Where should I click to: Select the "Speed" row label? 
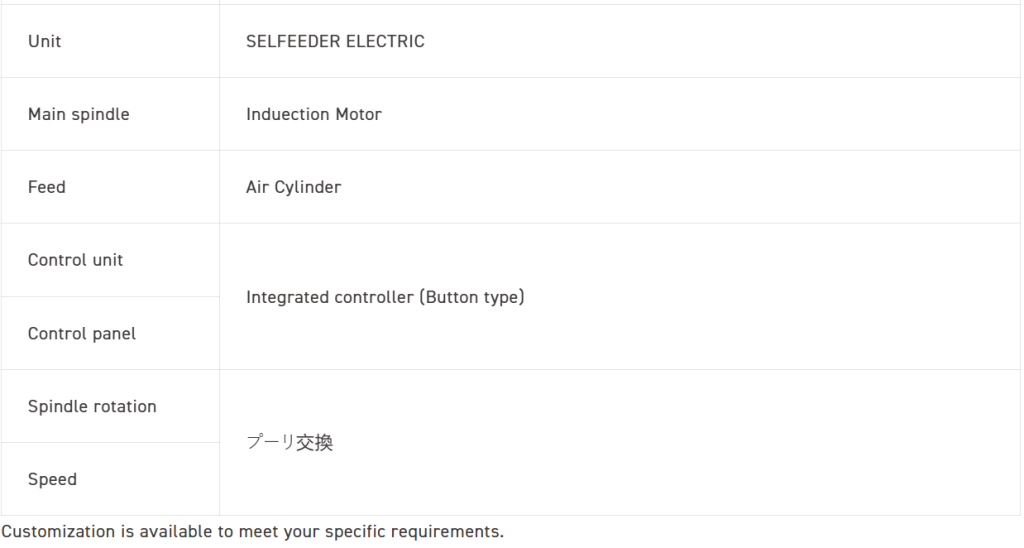pyautogui.click(x=52, y=479)
